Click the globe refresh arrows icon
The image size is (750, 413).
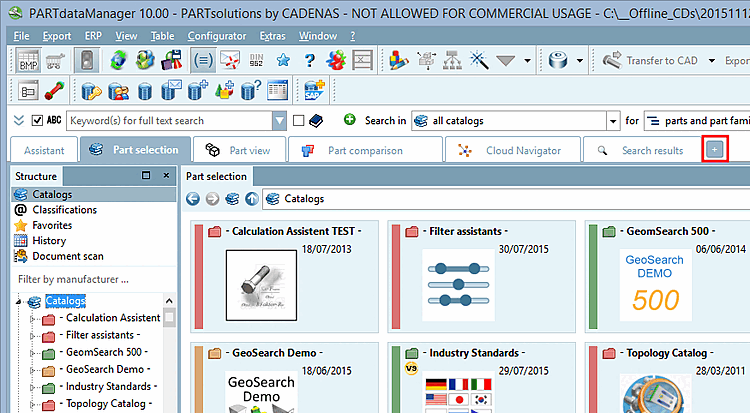(118, 60)
